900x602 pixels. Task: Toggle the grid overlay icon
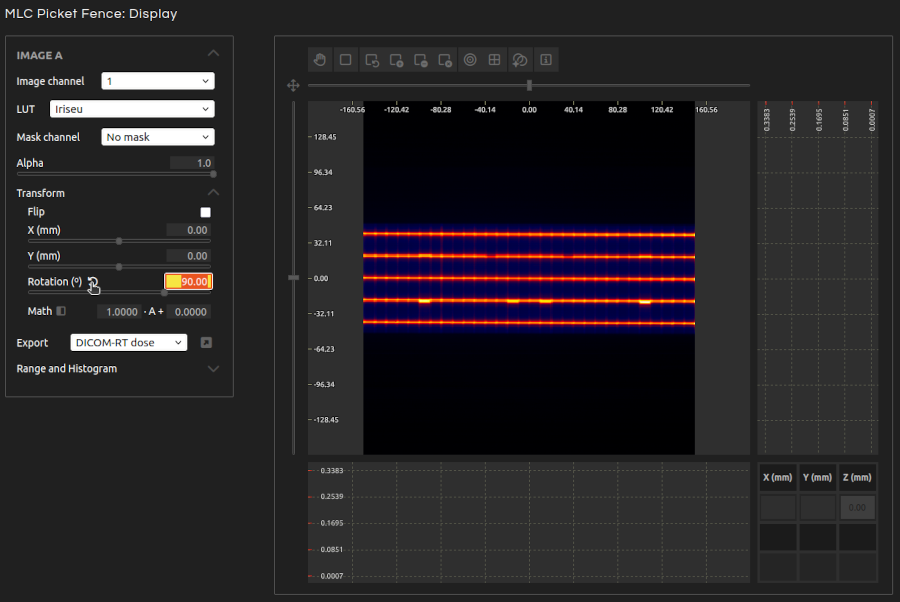pos(494,60)
